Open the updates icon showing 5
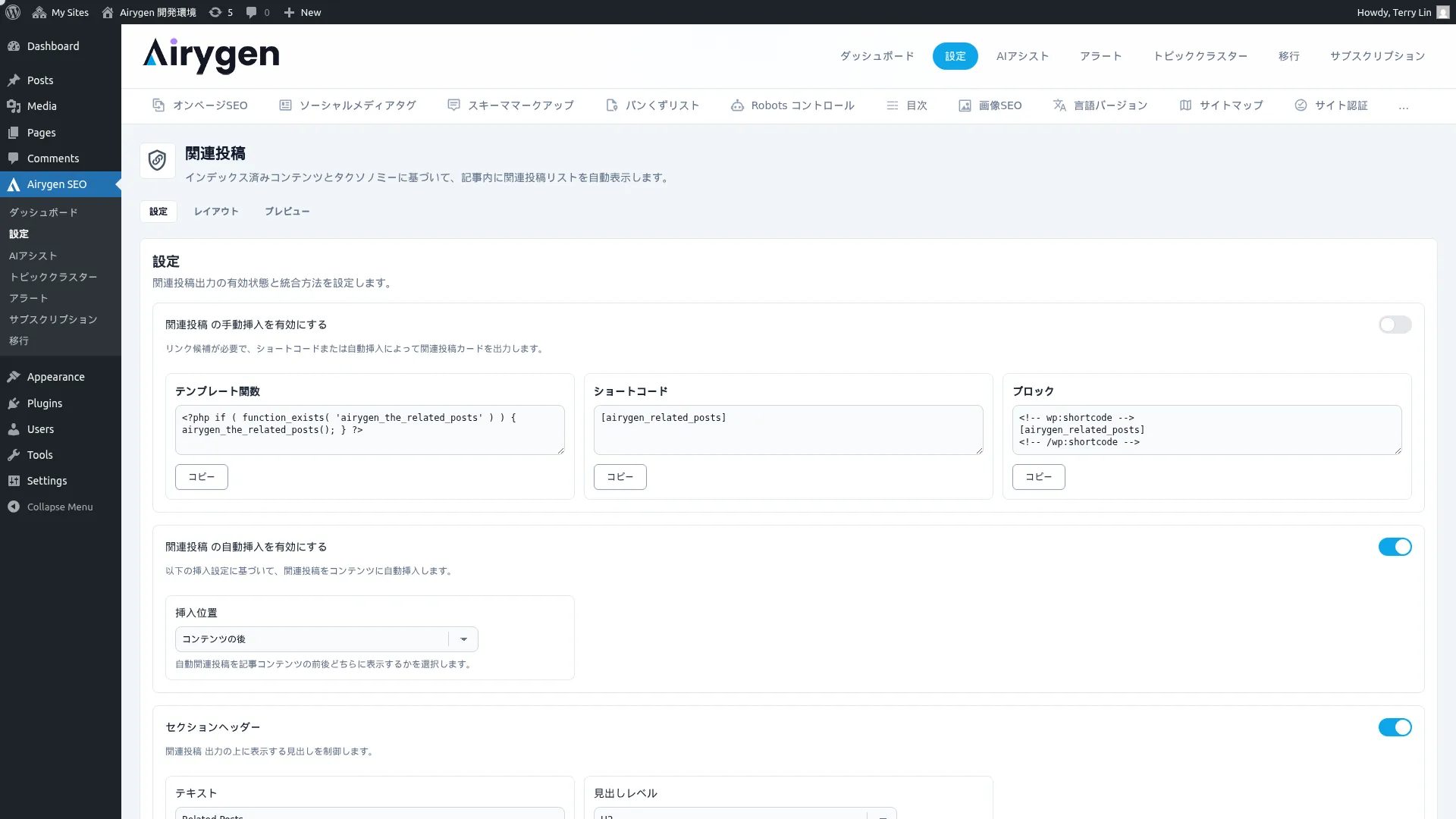The width and height of the screenshot is (1456, 819). point(215,12)
